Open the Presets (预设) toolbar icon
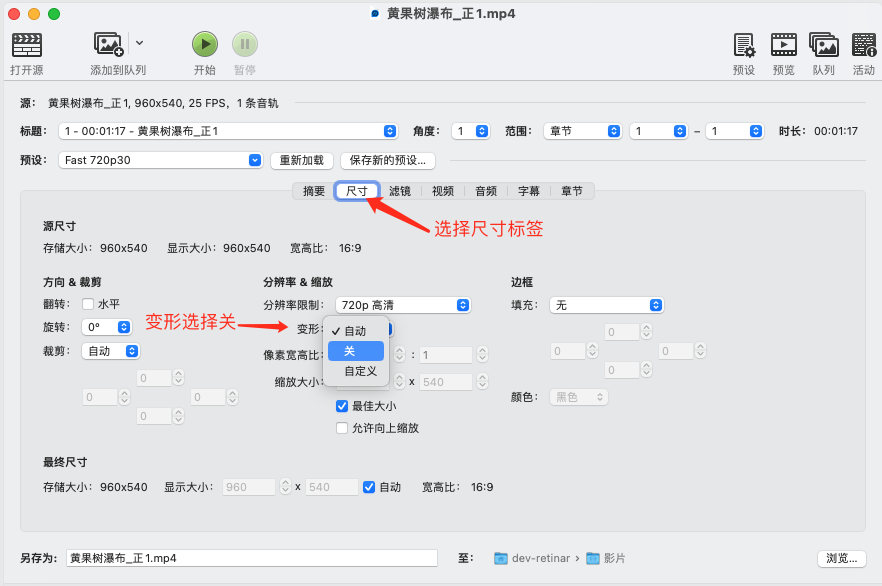Viewport: 882px width, 586px height. coord(744,45)
